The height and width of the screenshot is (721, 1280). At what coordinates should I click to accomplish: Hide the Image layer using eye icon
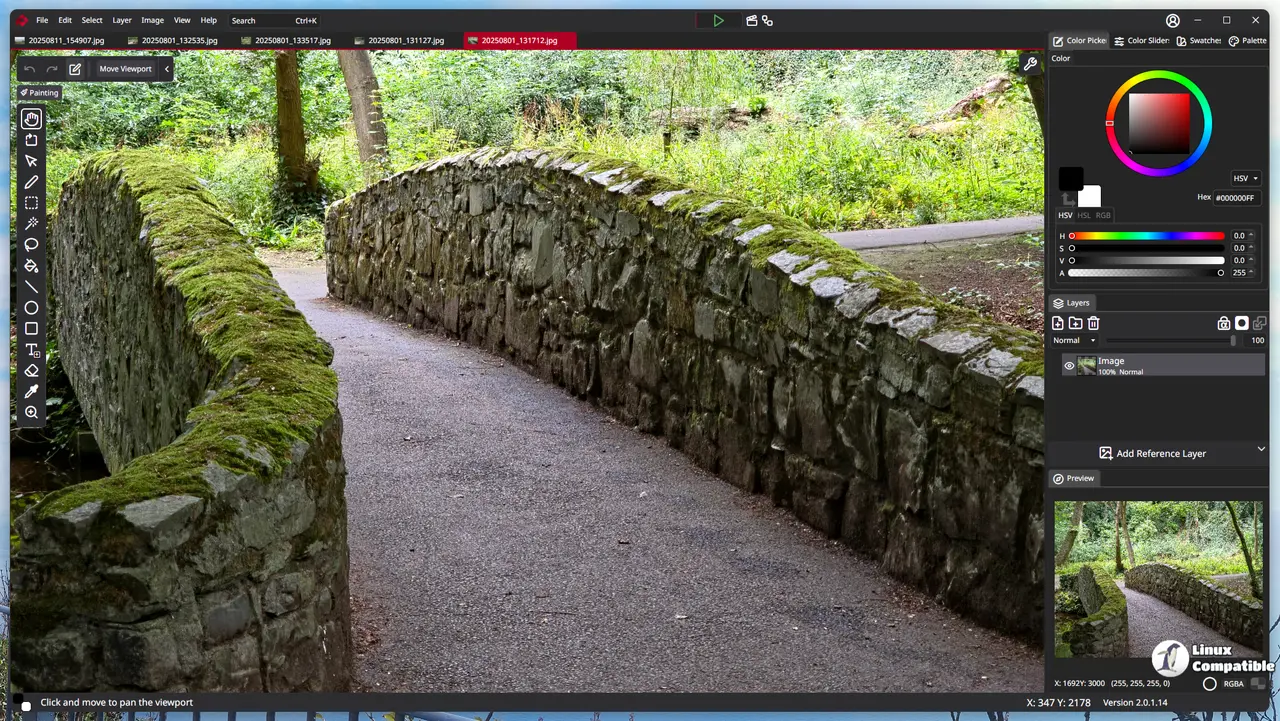tap(1068, 366)
